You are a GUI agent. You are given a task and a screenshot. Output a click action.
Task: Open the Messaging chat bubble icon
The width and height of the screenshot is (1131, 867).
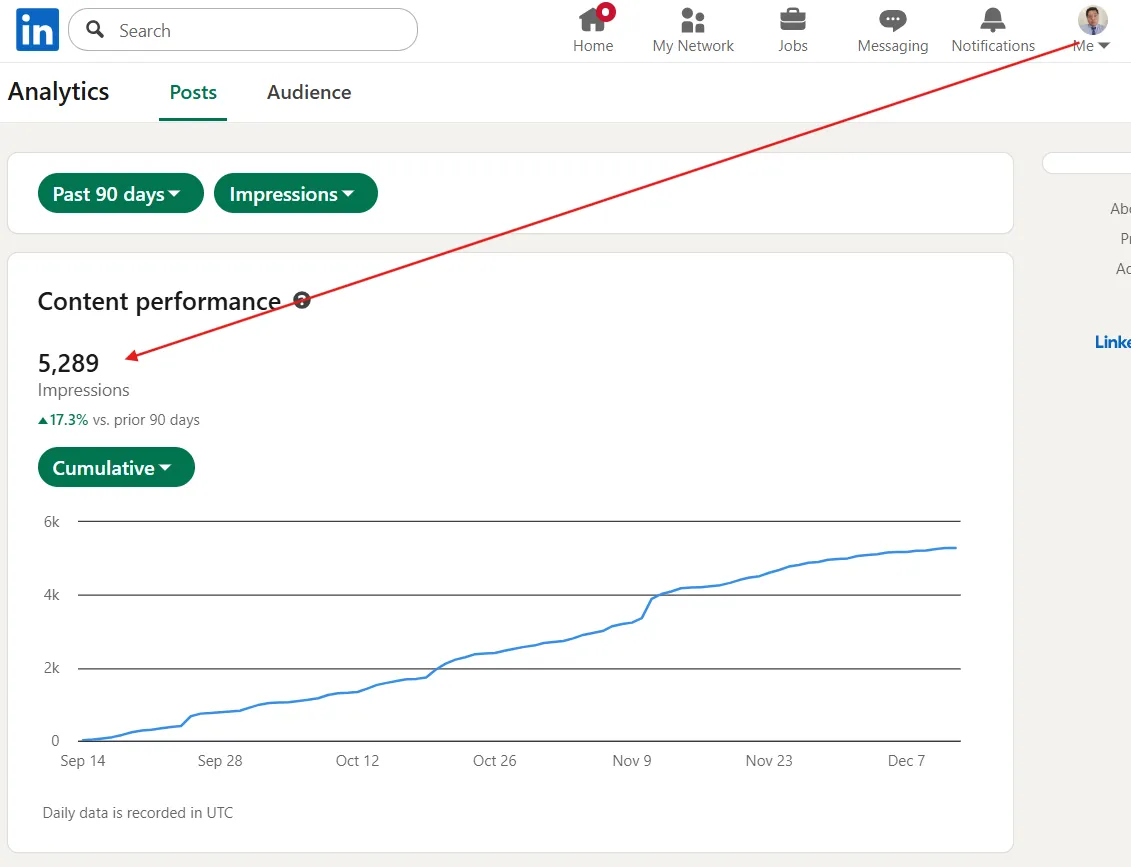[892, 20]
